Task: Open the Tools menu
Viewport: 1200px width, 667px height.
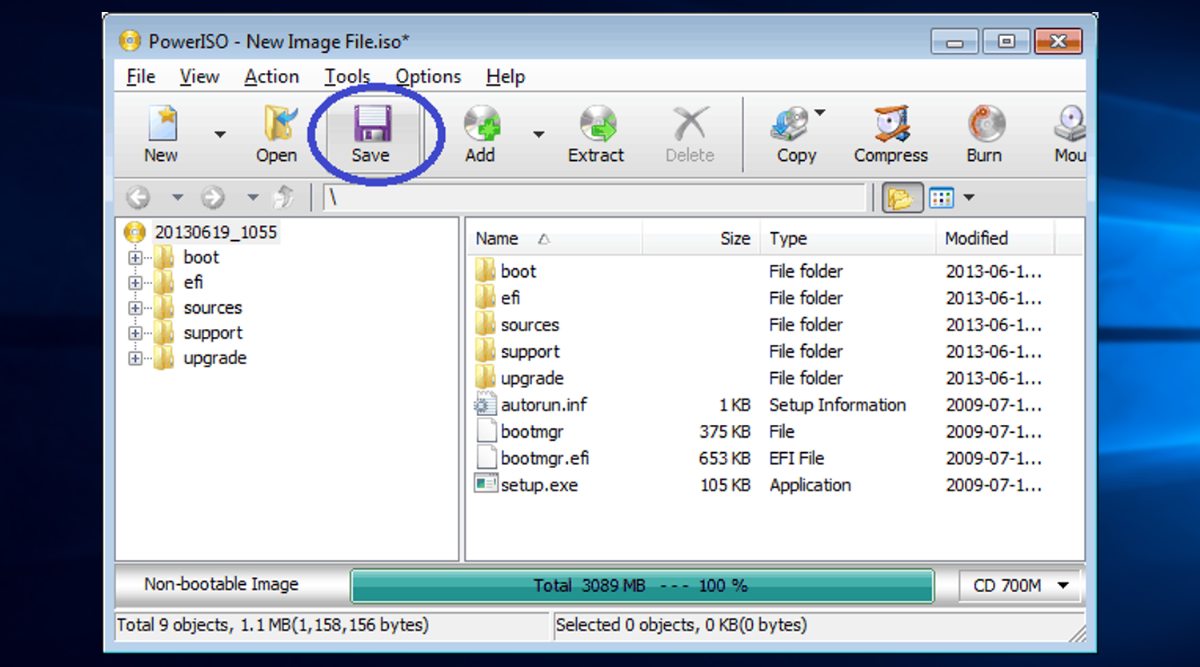Action: pos(347,77)
